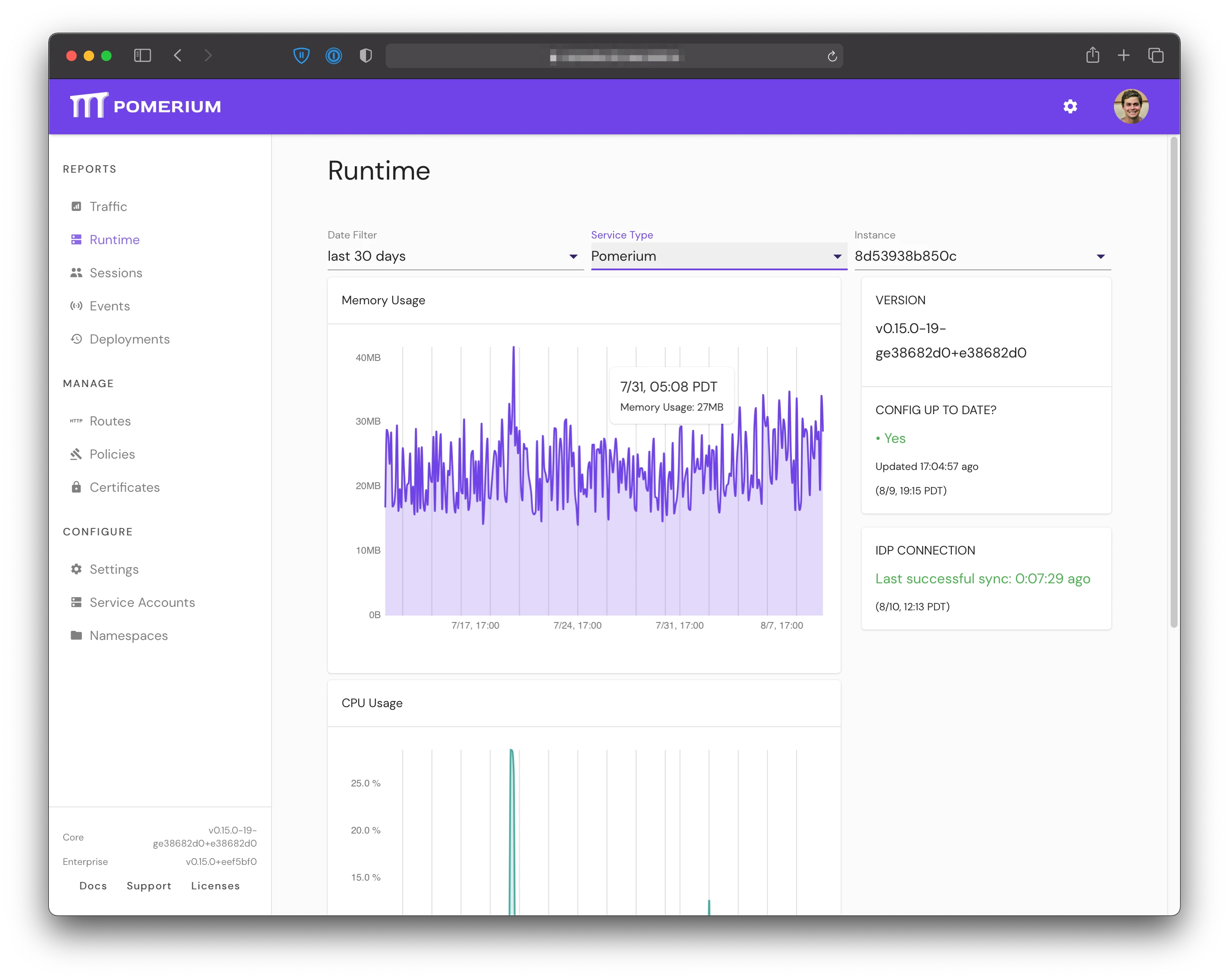The width and height of the screenshot is (1229, 980).
Task: Click the Sessions people icon
Action: click(x=76, y=273)
